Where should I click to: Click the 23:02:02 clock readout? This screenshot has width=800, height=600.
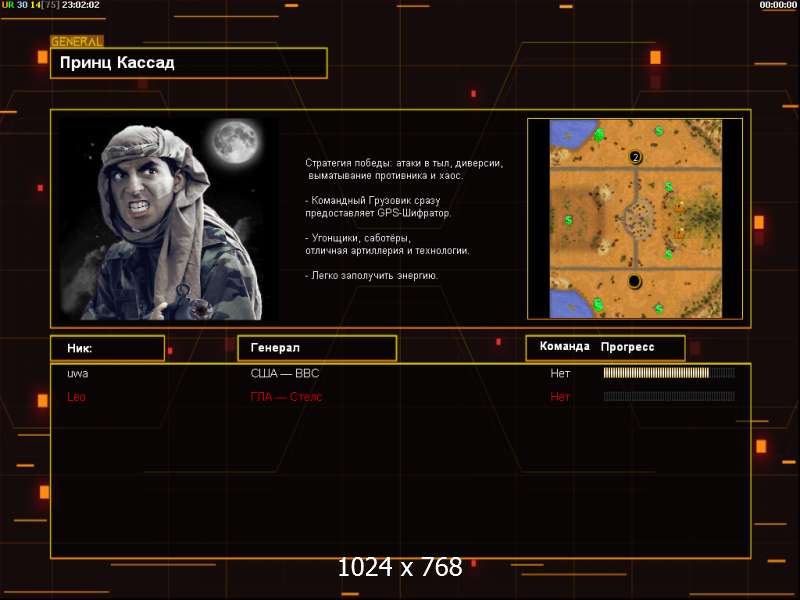(81, 5)
